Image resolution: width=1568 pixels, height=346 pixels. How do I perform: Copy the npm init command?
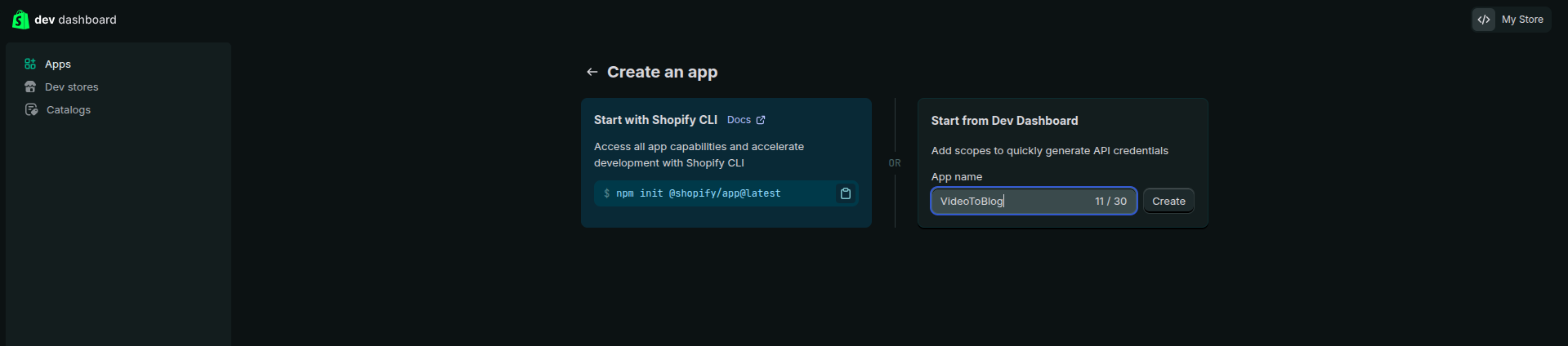[846, 193]
